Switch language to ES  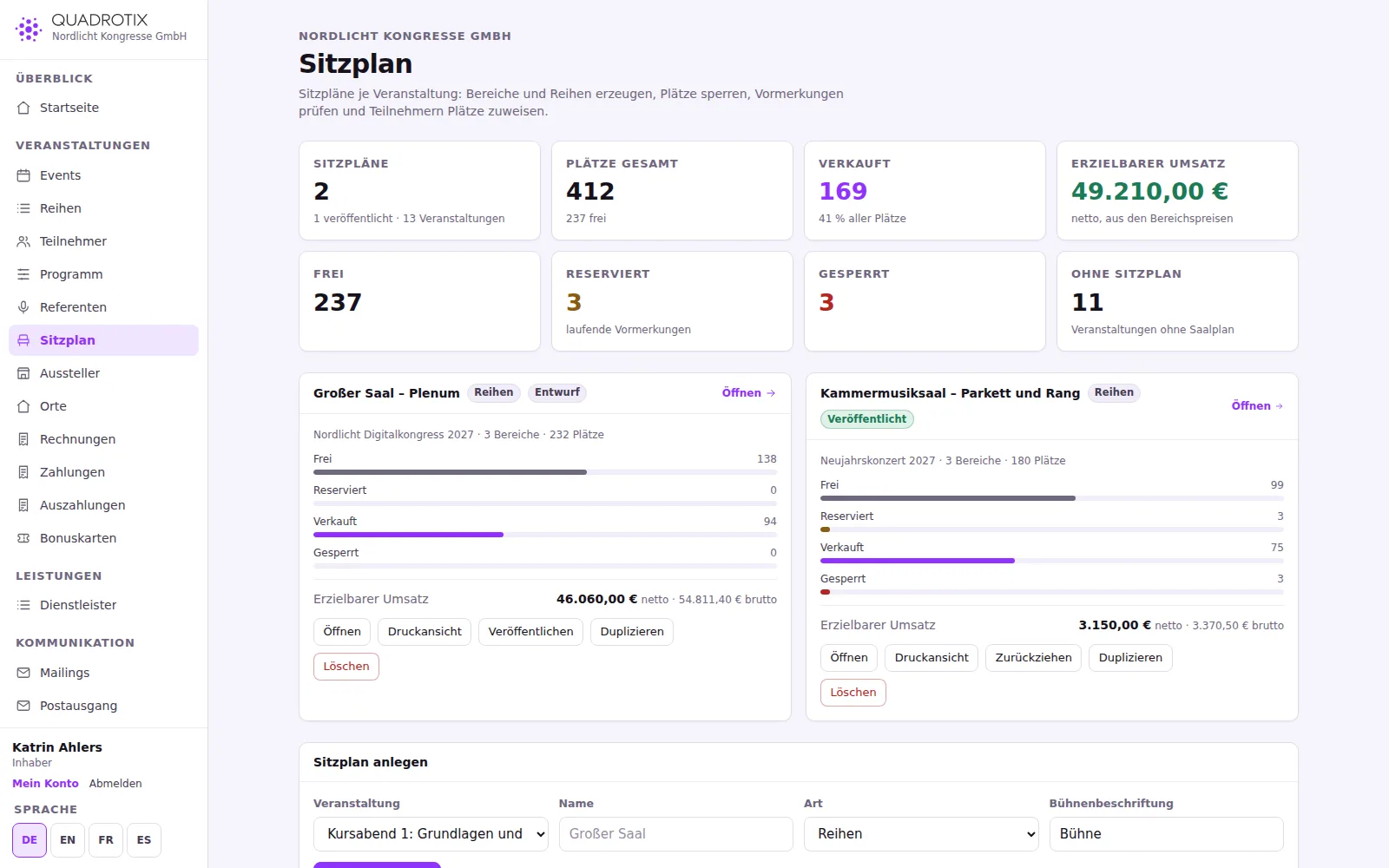pos(144,840)
